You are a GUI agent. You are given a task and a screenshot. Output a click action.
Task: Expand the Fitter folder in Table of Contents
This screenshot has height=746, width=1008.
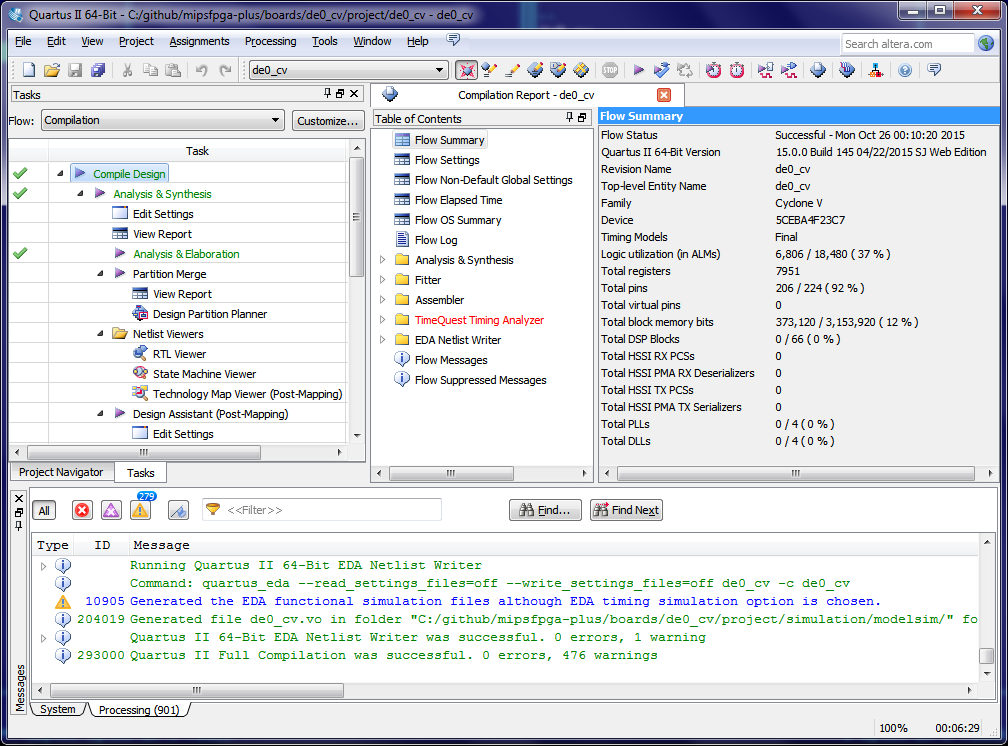coord(382,280)
